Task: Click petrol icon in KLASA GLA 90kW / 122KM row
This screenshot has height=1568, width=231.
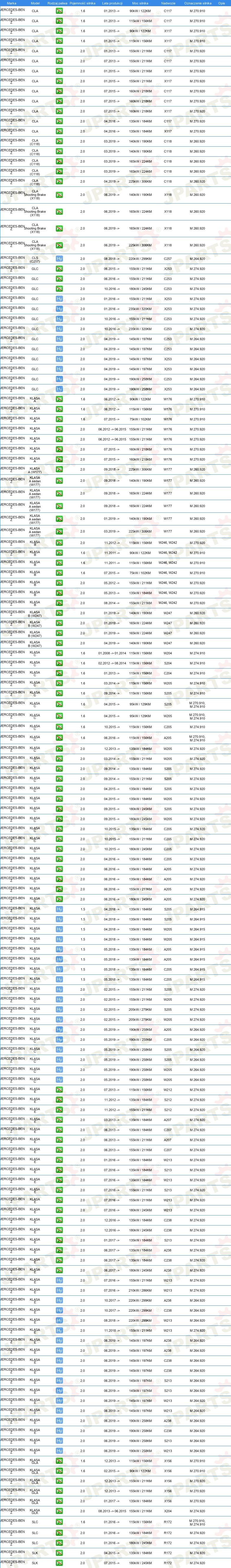Action: (59, 1471)
